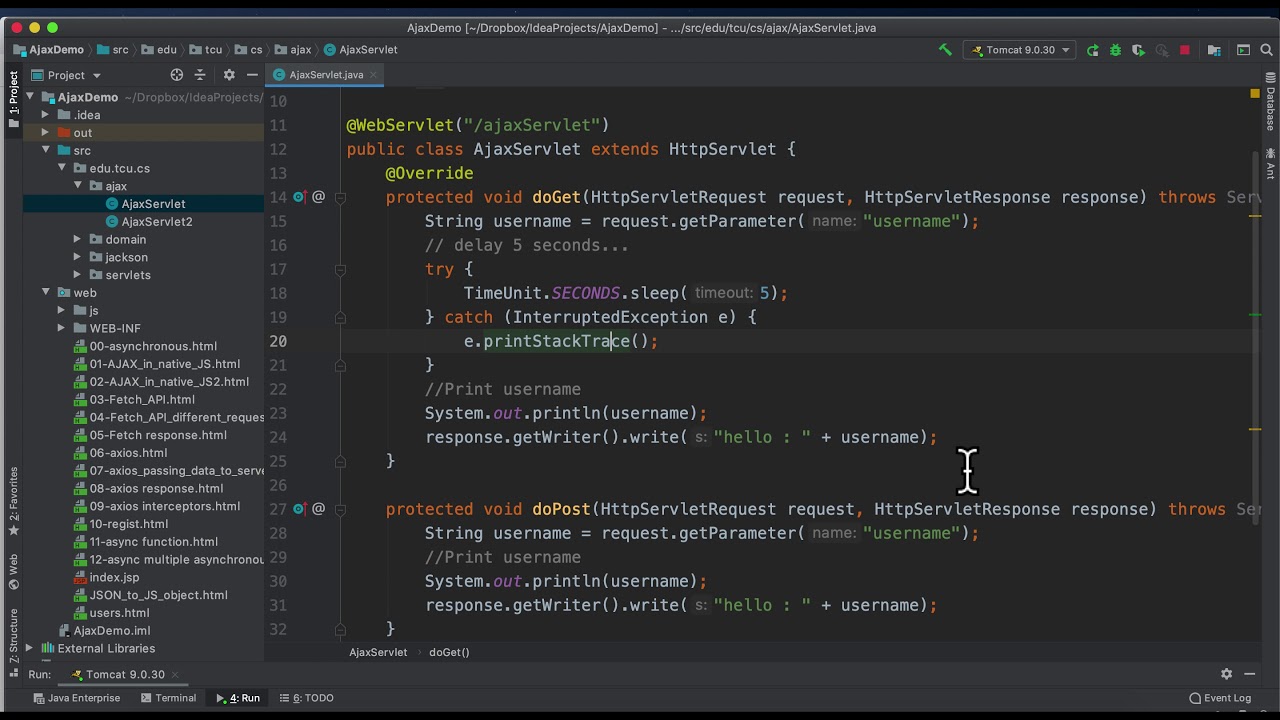The image size is (1280, 720).
Task: Click the yellow inspection indicator at editor top
Action: (x=1255, y=94)
